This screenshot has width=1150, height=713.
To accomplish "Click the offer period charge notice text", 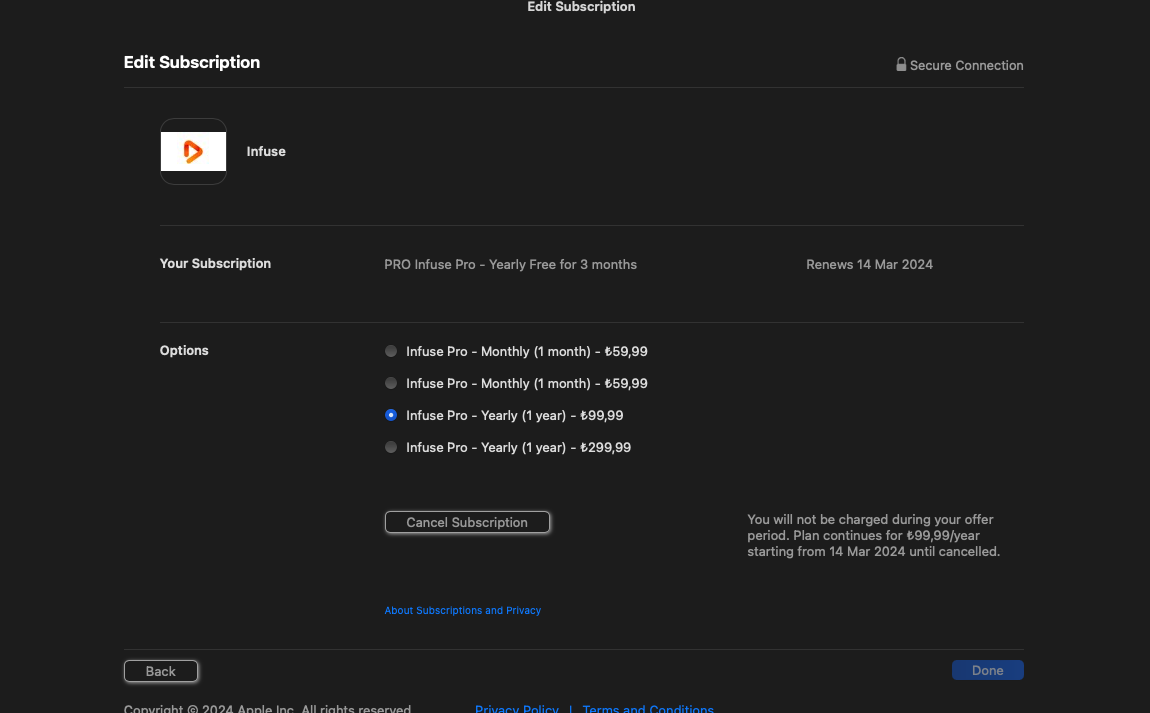I will point(873,536).
